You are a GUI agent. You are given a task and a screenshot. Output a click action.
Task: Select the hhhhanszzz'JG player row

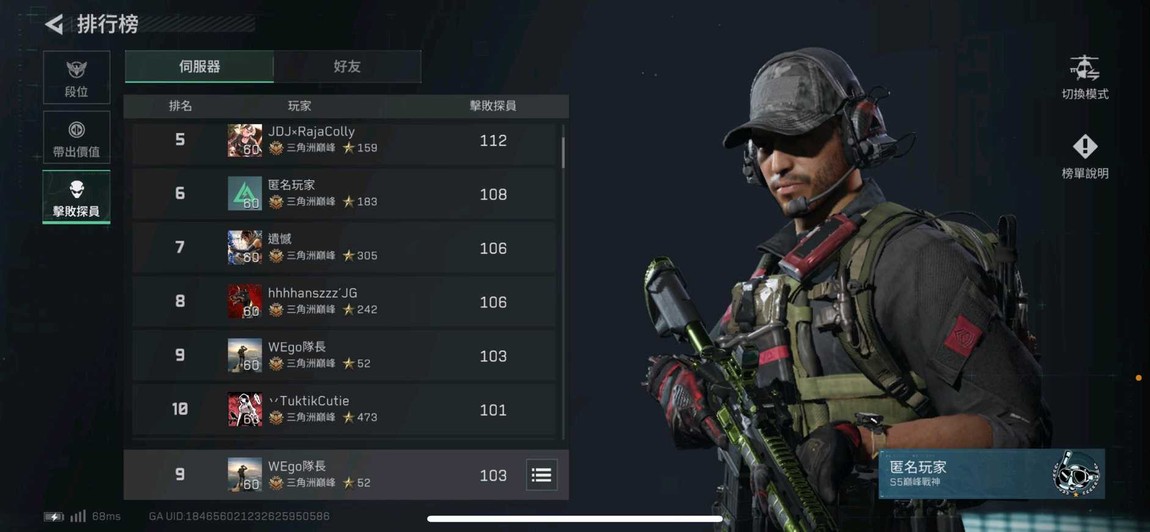pos(344,302)
